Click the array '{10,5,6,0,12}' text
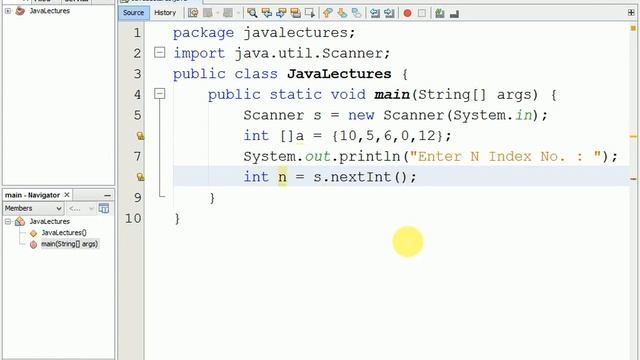Image resolution: width=640 pixels, height=360 pixels. (x=387, y=136)
